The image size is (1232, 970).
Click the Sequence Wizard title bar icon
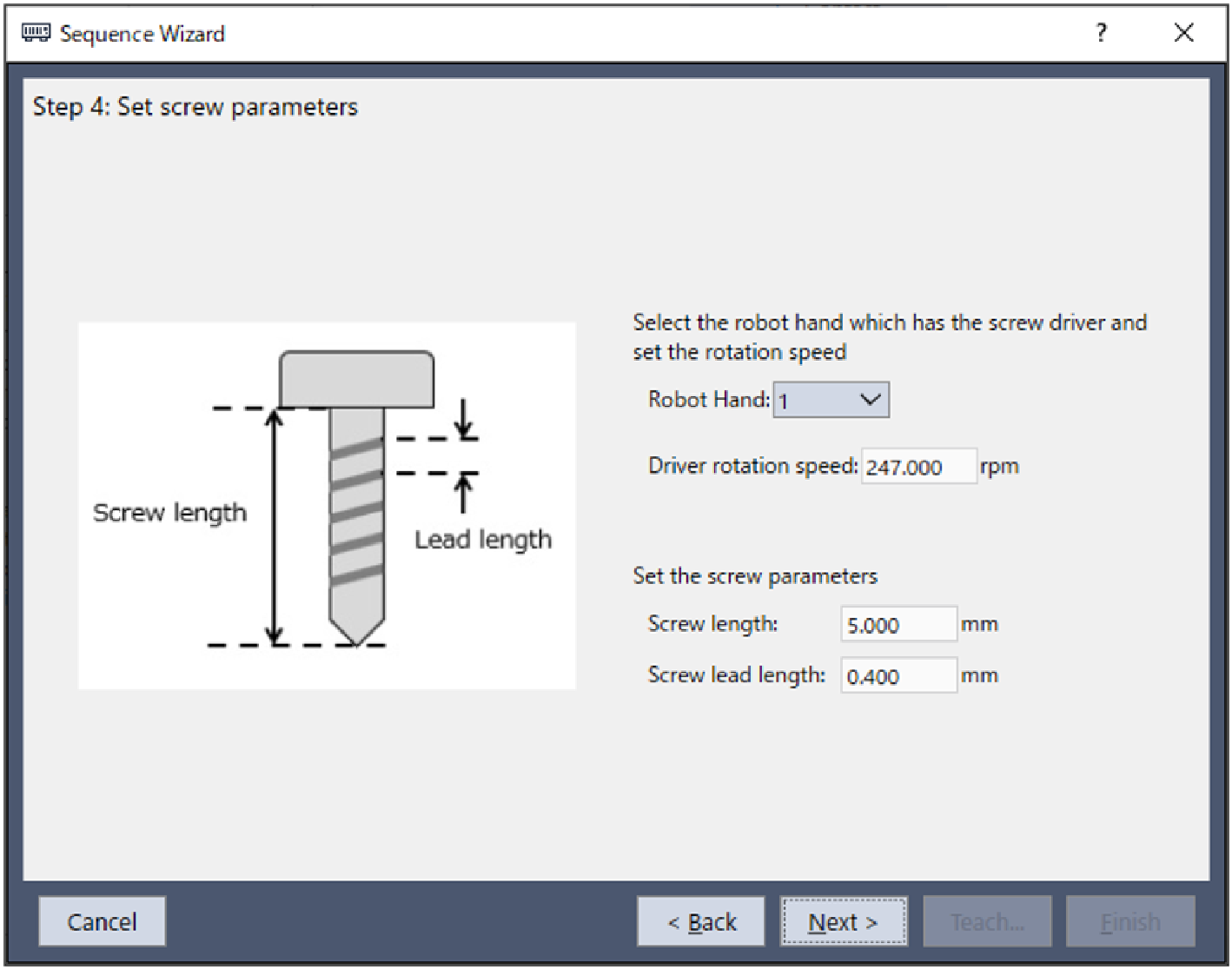coord(36,33)
